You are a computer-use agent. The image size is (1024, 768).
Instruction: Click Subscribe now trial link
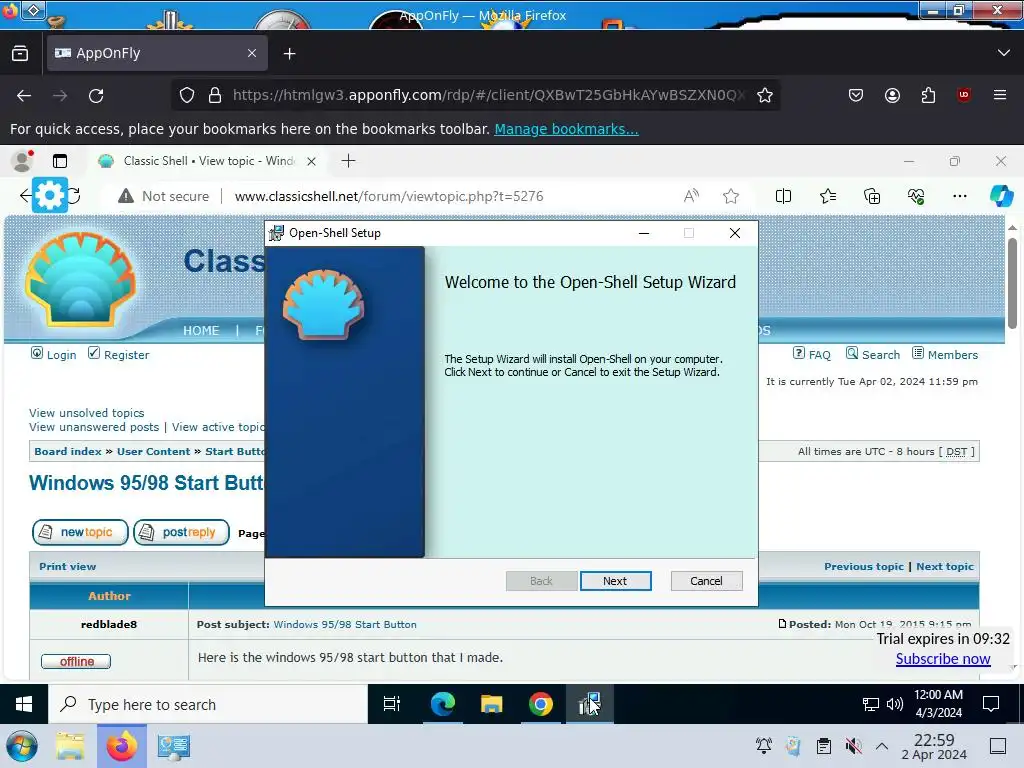pyautogui.click(x=943, y=659)
